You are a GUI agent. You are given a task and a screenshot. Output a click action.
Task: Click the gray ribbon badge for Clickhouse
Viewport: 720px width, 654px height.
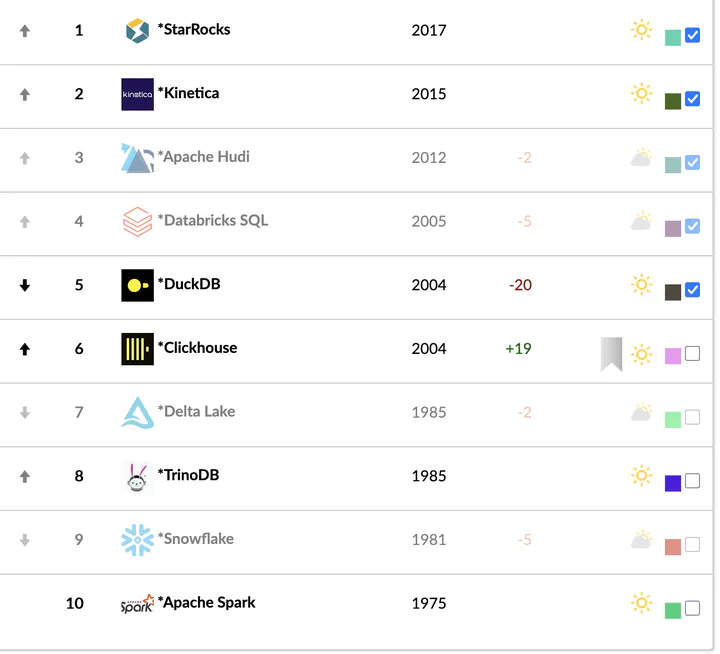(x=611, y=354)
